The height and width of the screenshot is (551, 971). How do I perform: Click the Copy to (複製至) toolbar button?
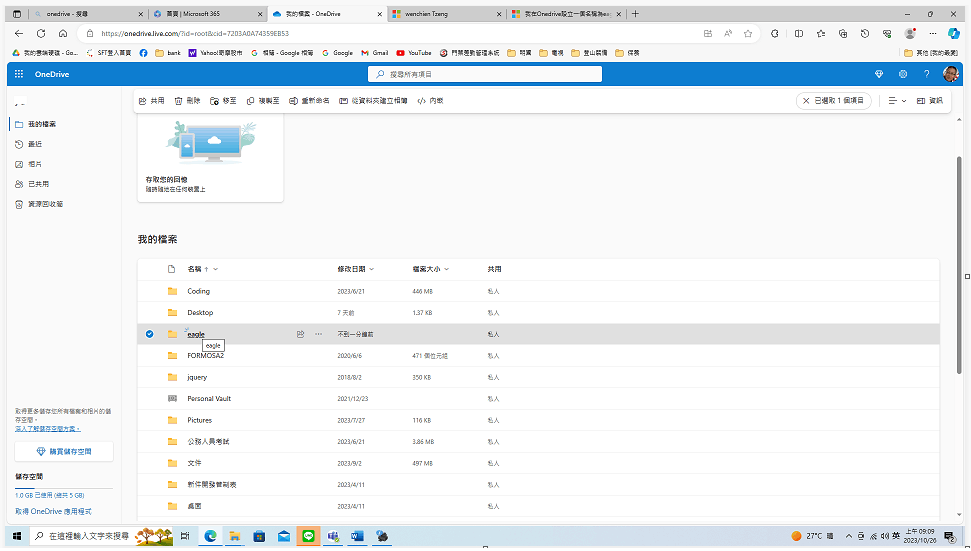(x=263, y=101)
